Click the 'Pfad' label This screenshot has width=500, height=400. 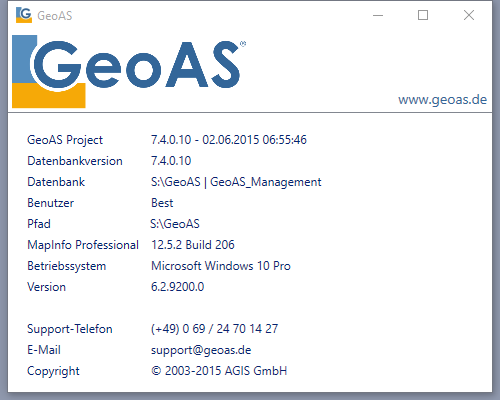coord(39,224)
